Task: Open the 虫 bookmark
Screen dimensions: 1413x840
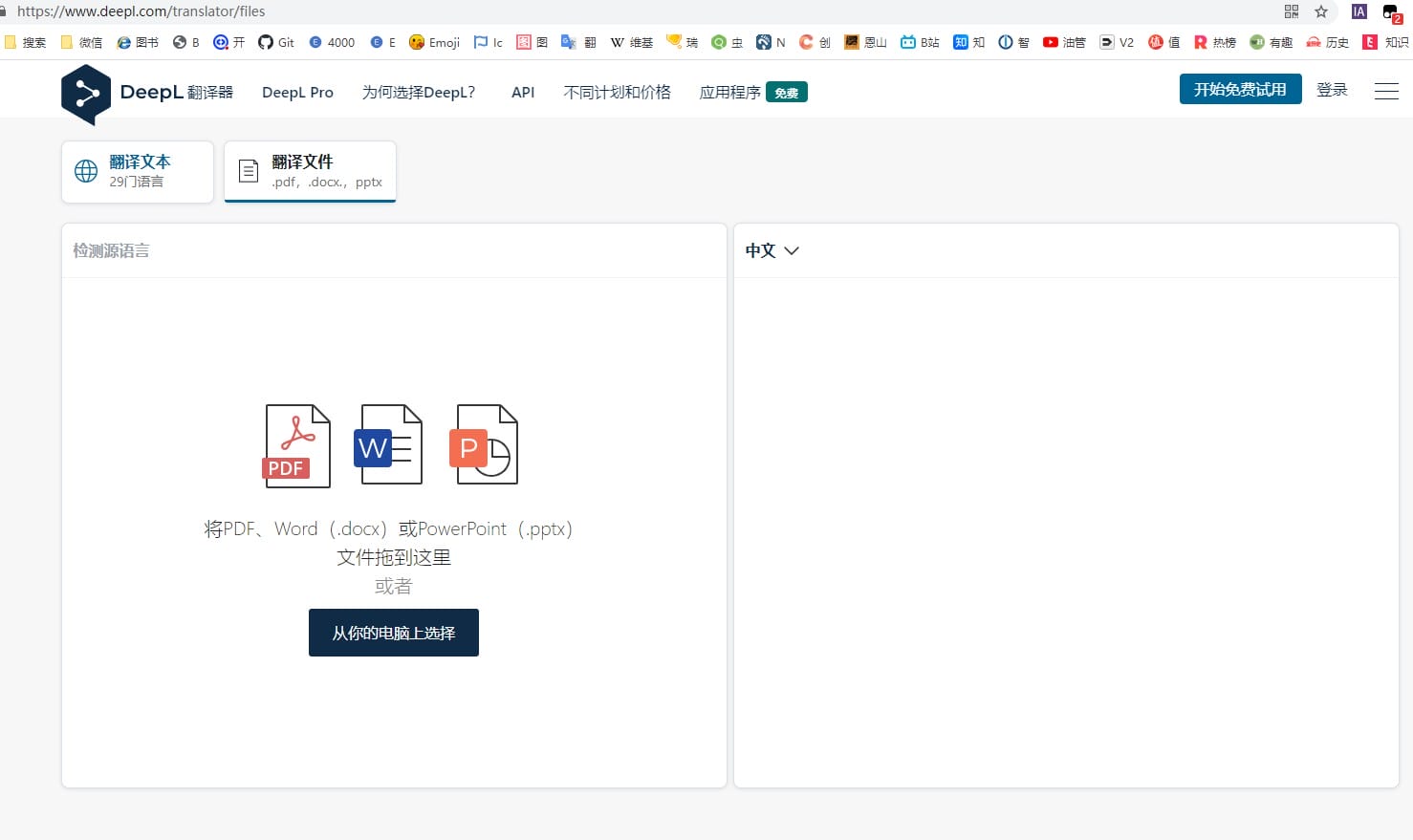Action: 727,42
